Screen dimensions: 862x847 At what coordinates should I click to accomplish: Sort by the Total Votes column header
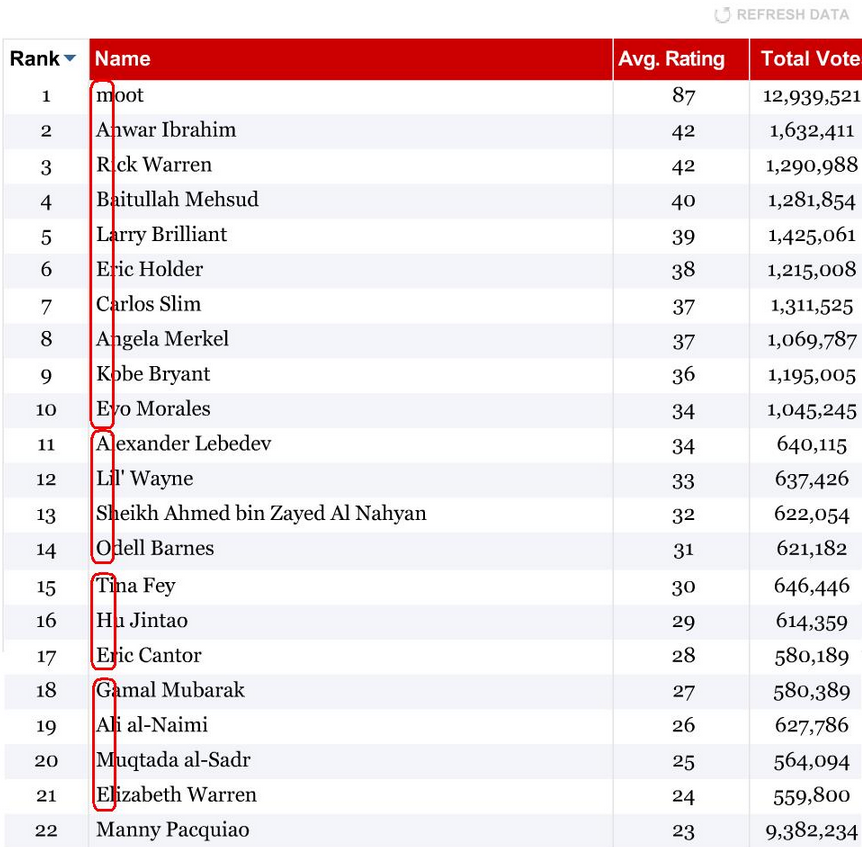810,59
